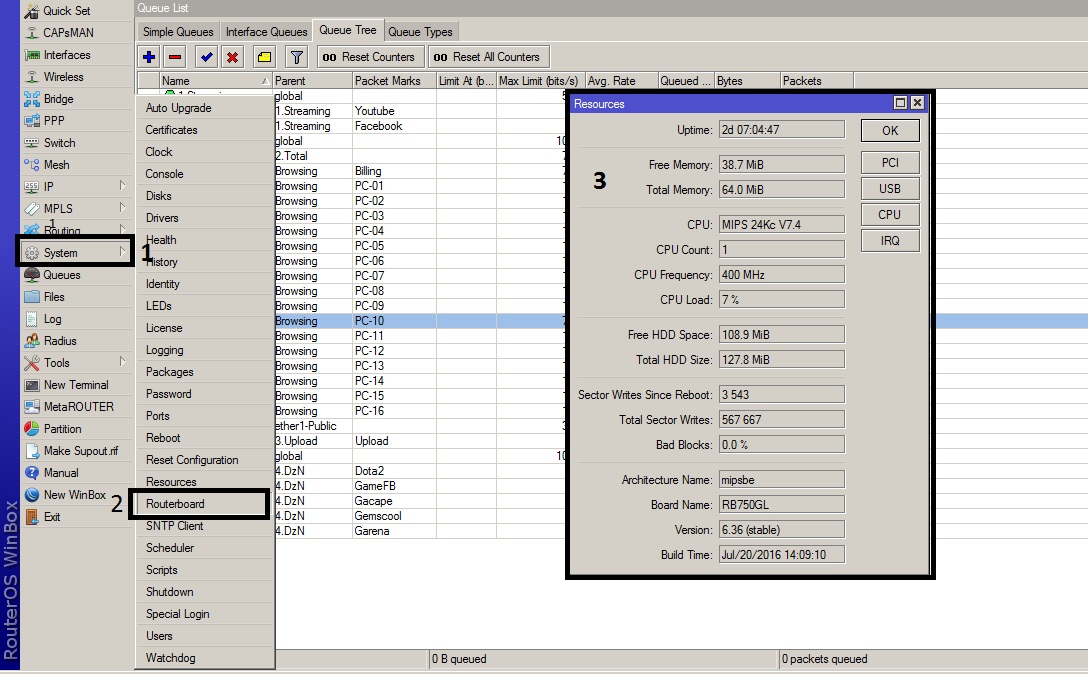
Task: Remove selected queue using the red minus icon
Action: pos(173,56)
